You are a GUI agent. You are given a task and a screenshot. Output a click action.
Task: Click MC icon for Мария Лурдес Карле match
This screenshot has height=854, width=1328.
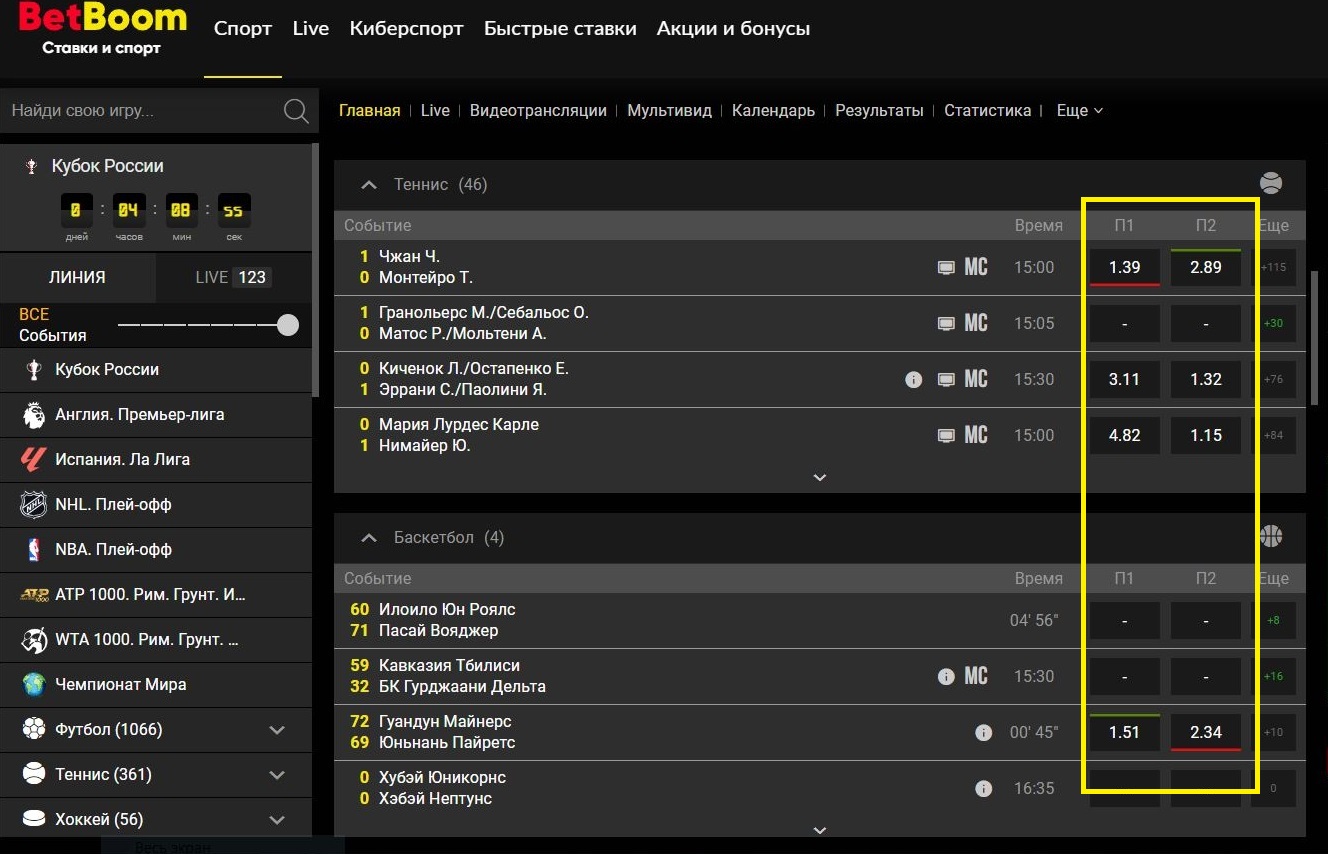coord(976,435)
